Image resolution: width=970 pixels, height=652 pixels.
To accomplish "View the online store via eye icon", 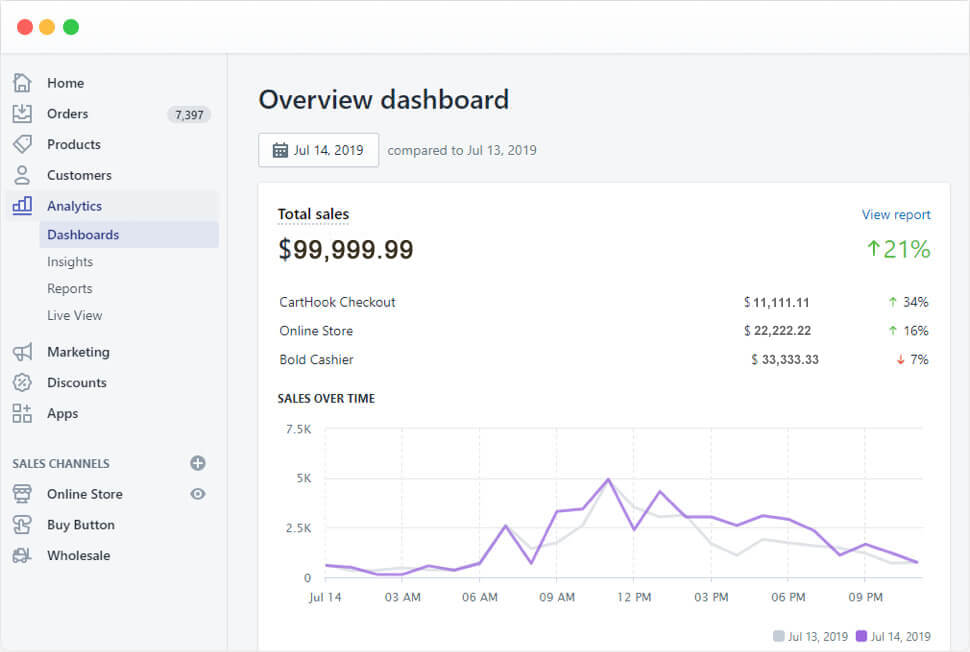I will (198, 494).
